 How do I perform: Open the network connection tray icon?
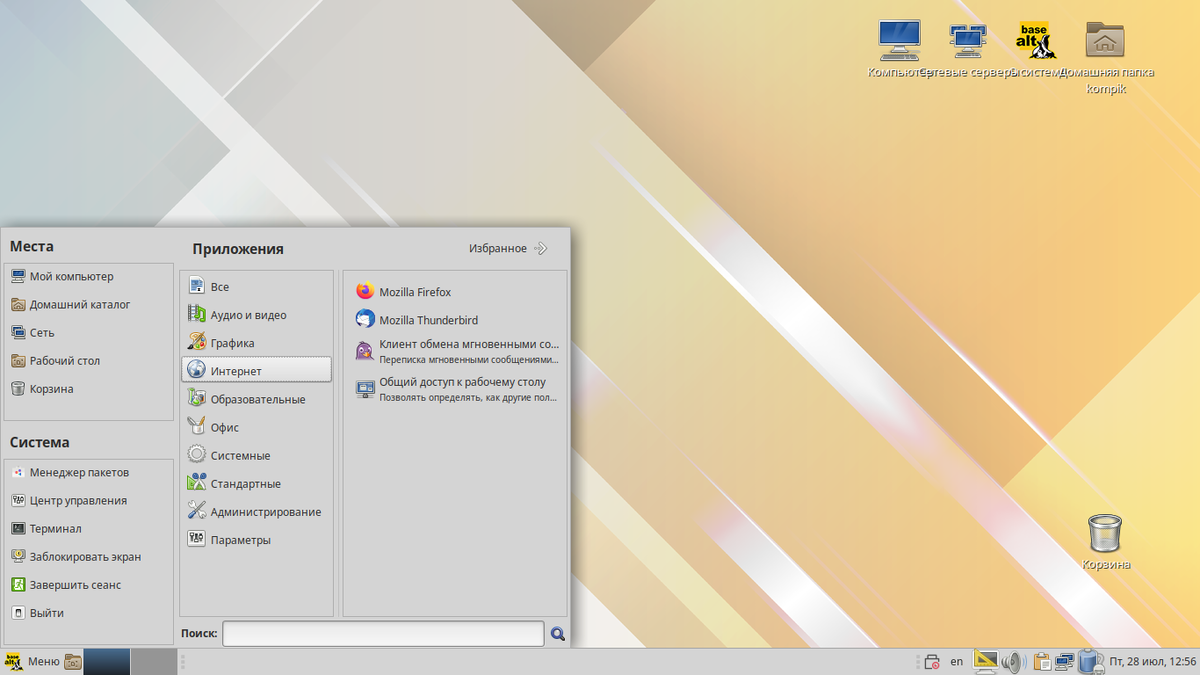1064,661
